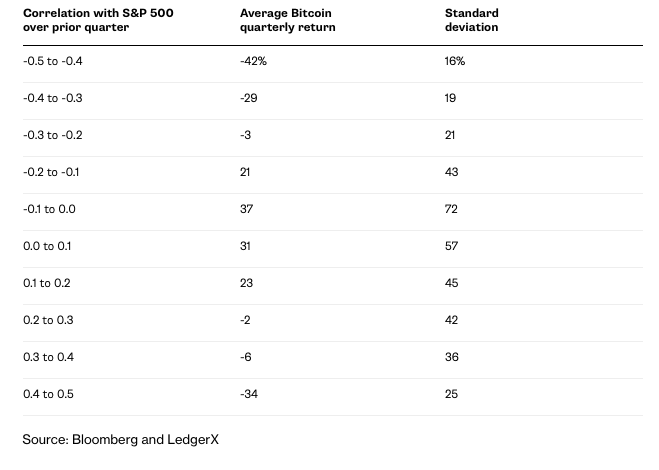Click the 57 standard deviation cell
Screen dimensions: 659x470
[452, 247]
